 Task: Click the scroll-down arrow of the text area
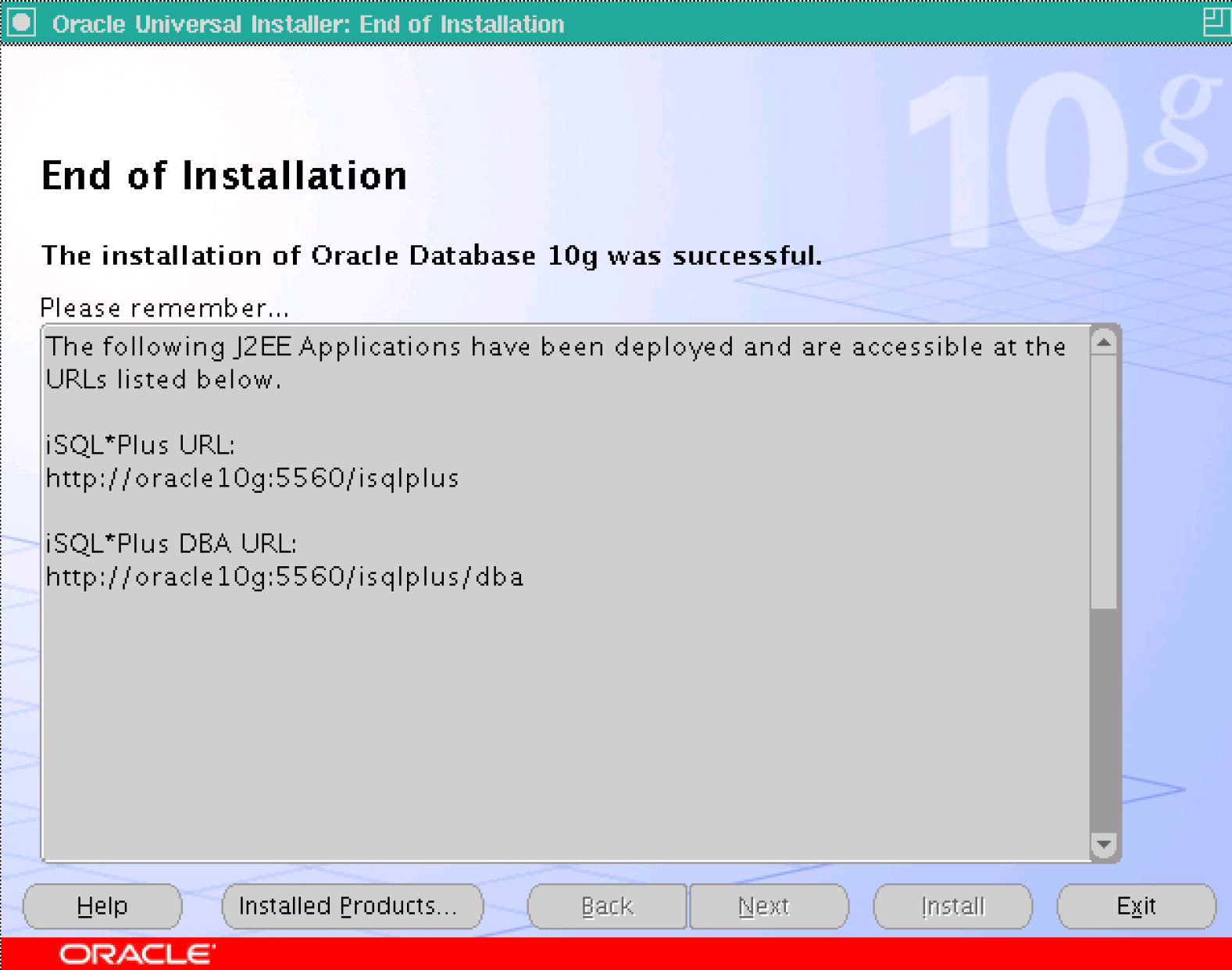pos(1104,844)
